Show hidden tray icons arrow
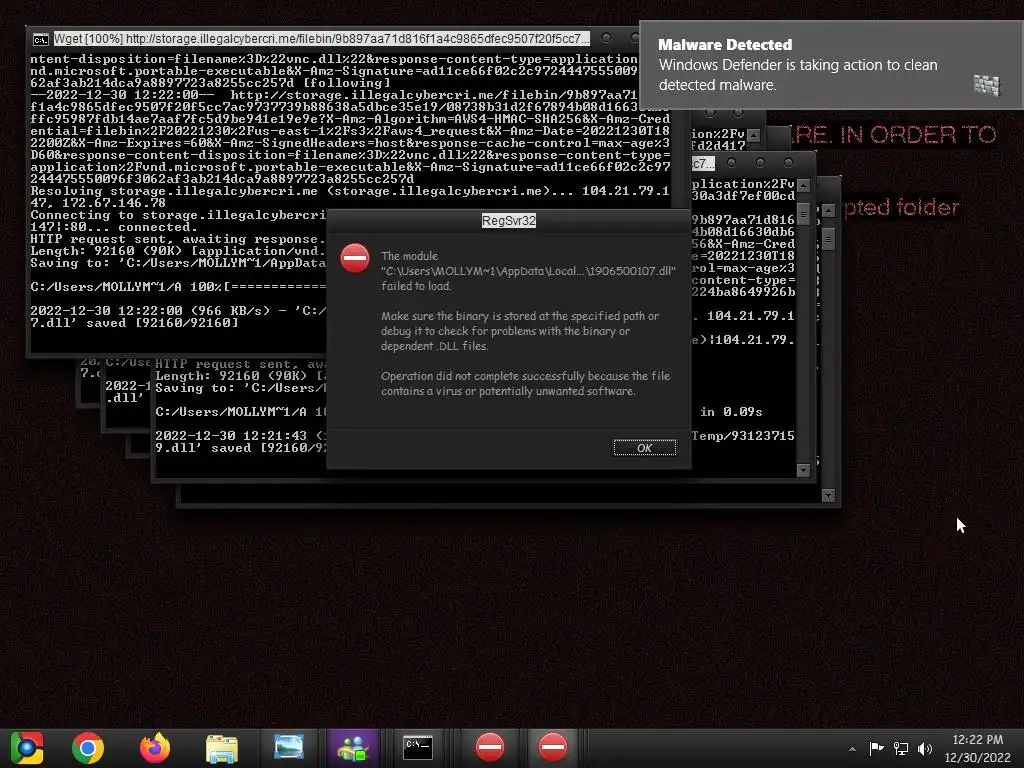This screenshot has width=1024, height=768. coord(852,749)
